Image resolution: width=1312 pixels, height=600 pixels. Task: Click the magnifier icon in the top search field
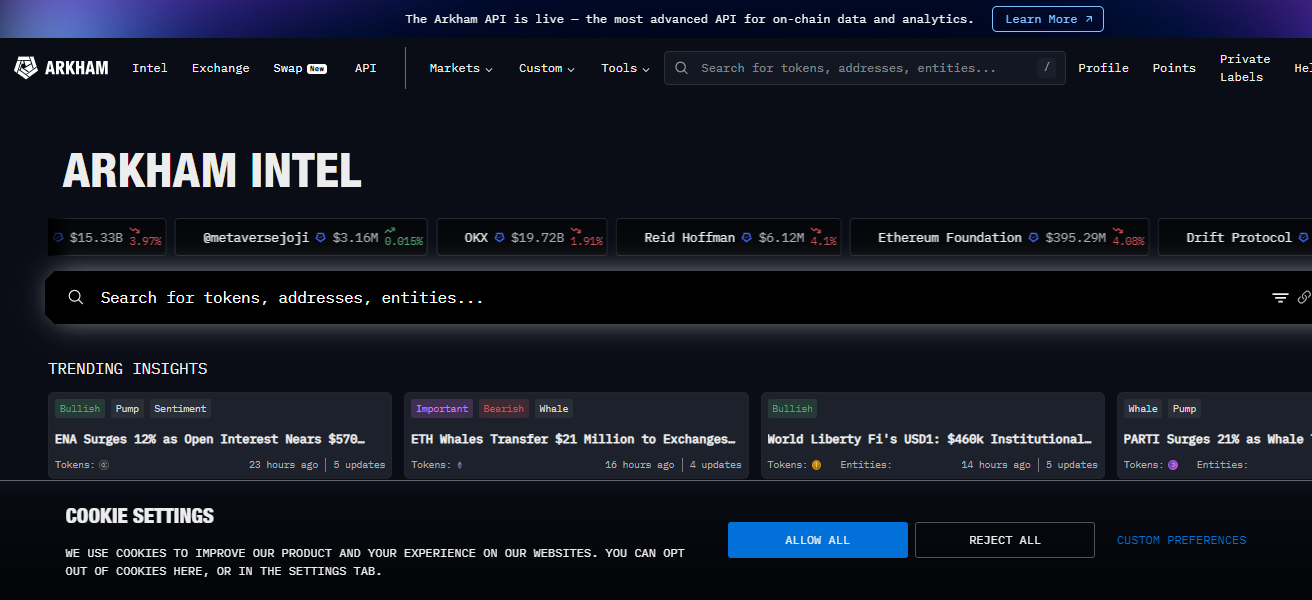[x=682, y=68]
